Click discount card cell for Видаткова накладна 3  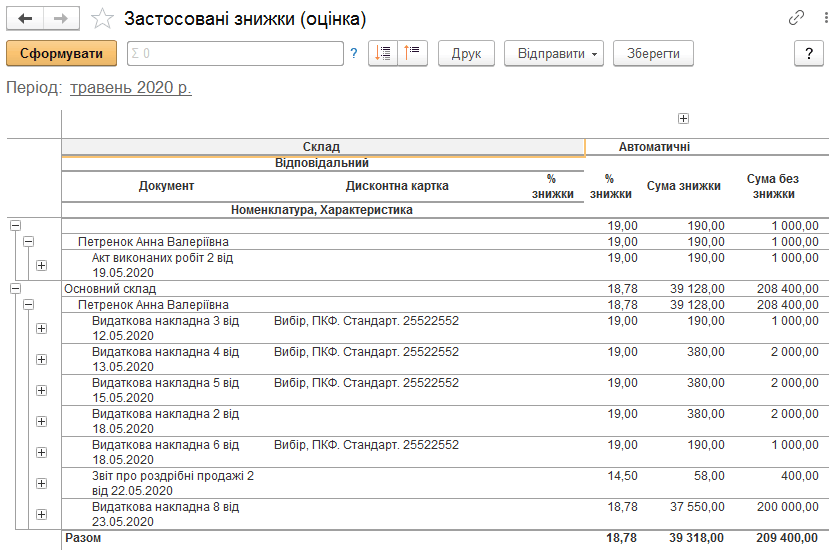point(366,321)
